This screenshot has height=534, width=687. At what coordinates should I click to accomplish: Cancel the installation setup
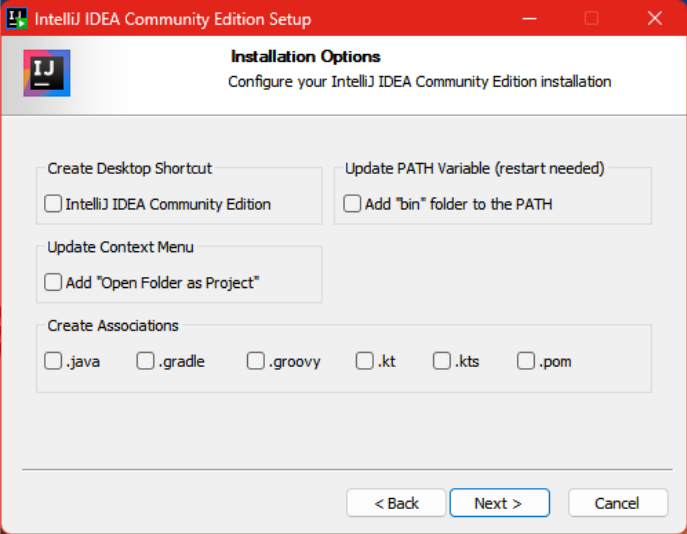pyautogui.click(x=617, y=503)
